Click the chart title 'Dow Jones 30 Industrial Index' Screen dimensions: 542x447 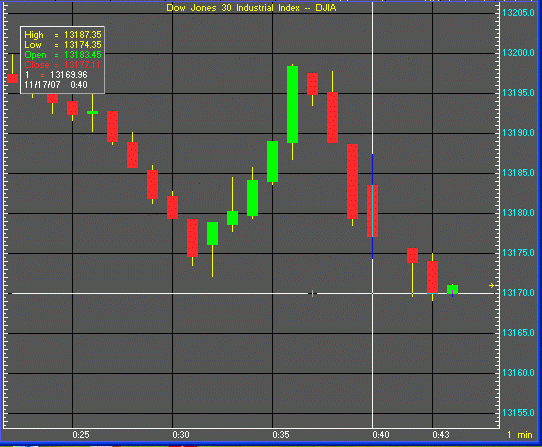click(233, 8)
